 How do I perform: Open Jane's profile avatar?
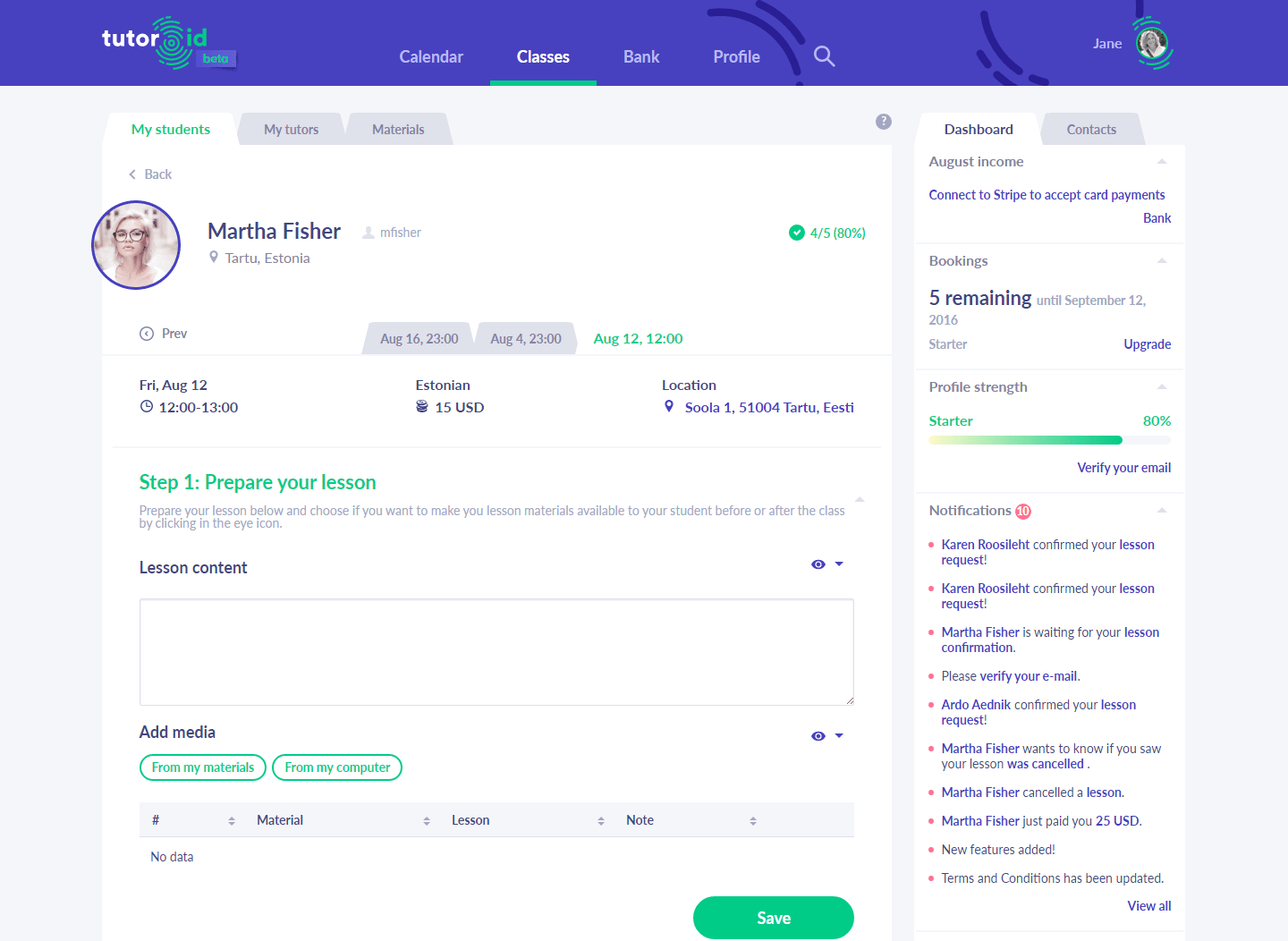[x=1152, y=43]
